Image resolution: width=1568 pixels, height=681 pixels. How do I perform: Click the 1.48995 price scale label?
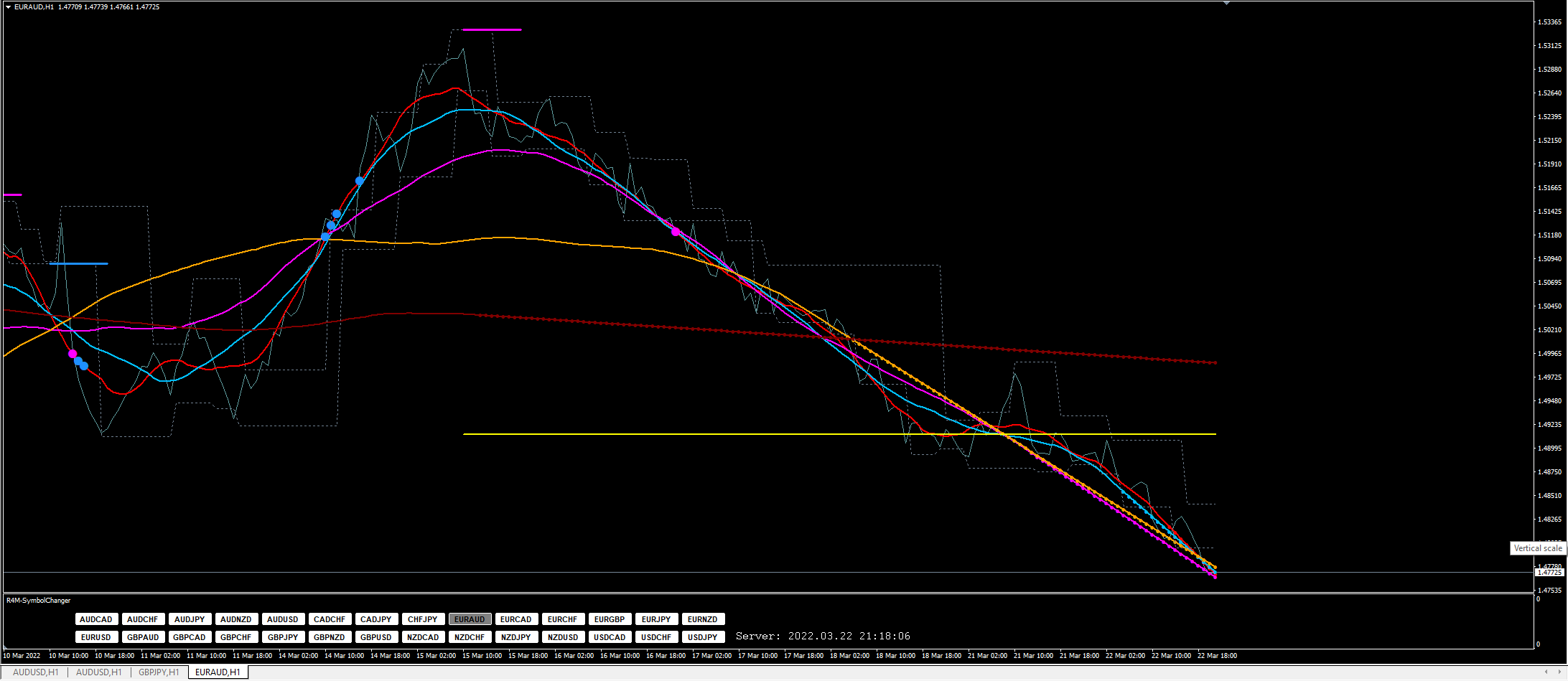(x=1549, y=448)
